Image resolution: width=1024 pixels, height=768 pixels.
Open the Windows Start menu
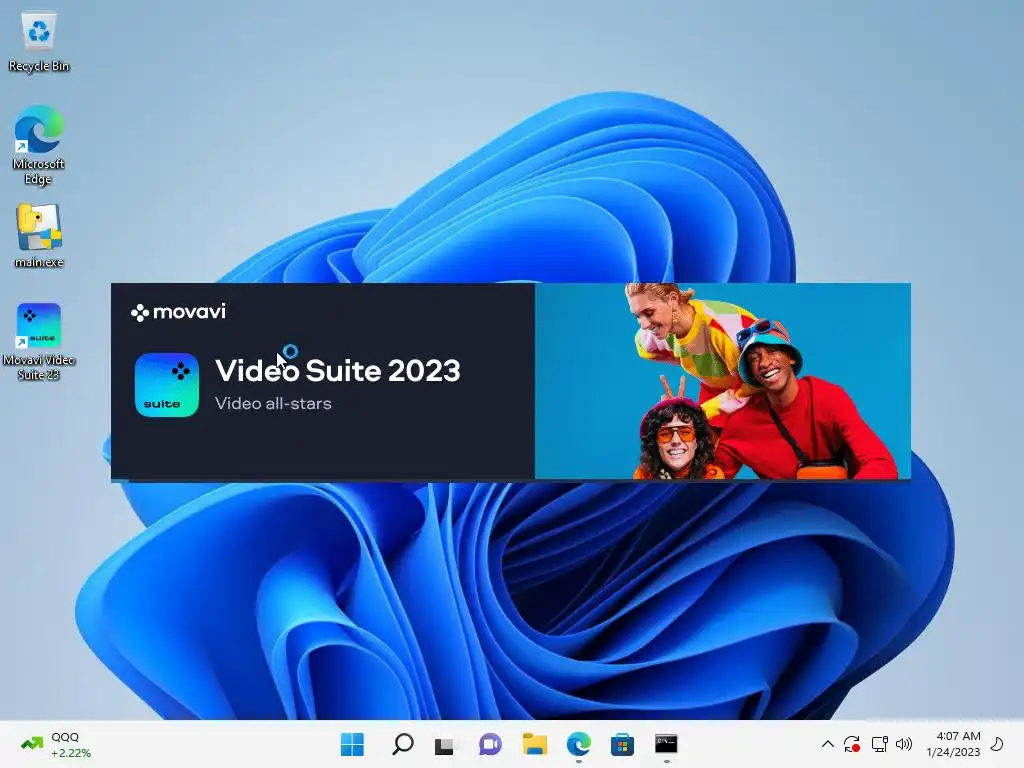pyautogui.click(x=353, y=744)
